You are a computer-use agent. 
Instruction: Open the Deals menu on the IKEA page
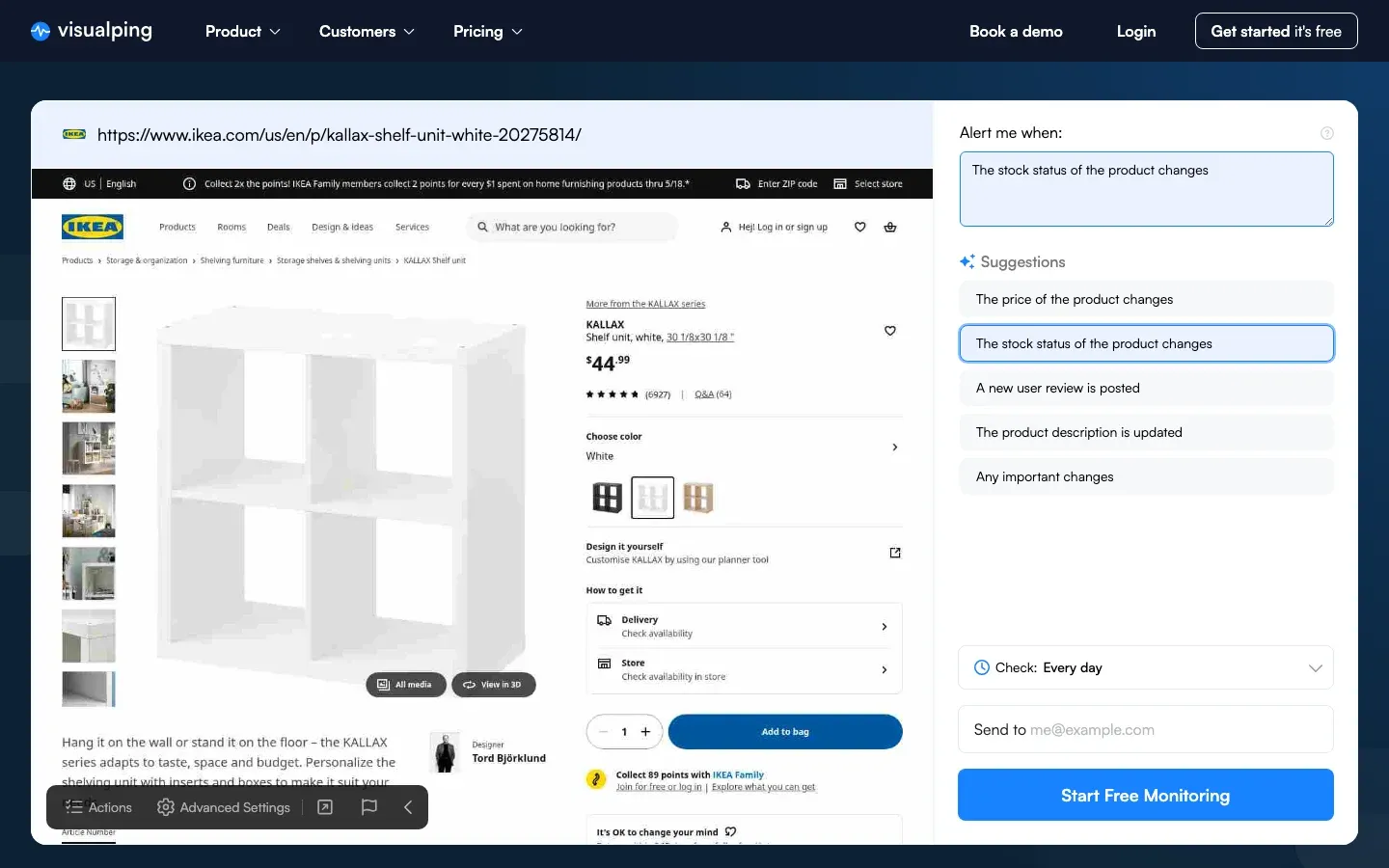[279, 228]
